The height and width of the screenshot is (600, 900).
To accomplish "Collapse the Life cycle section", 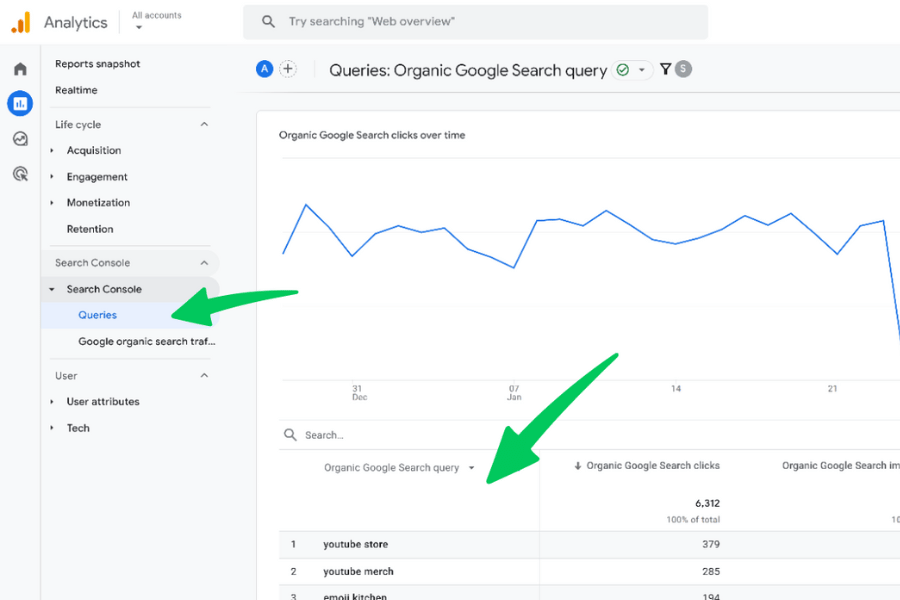I will (x=204, y=125).
